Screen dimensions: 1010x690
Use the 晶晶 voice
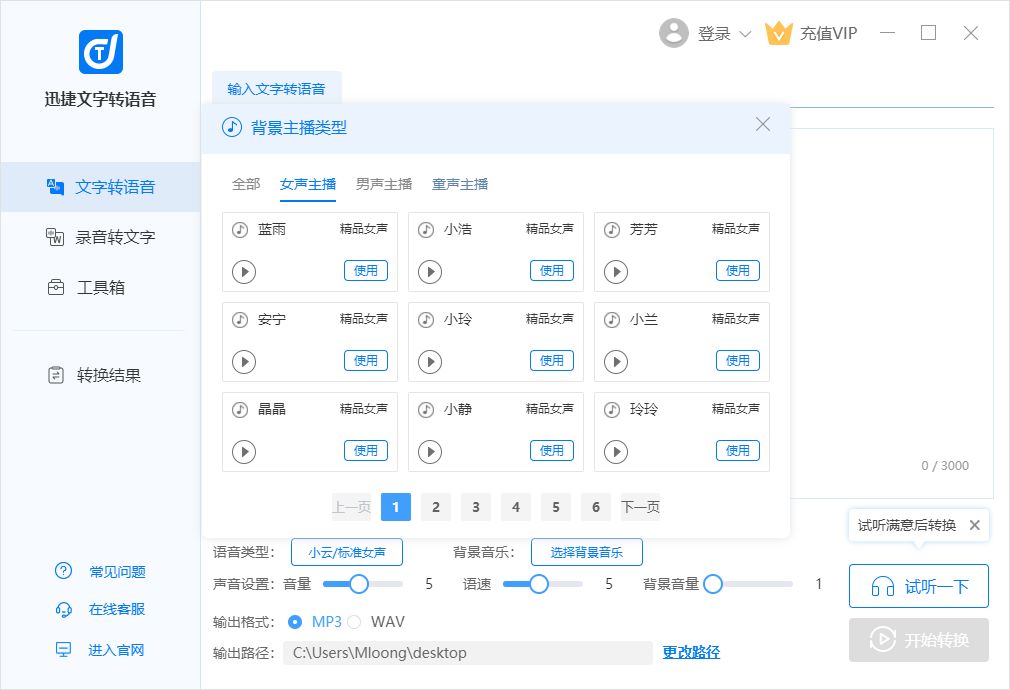coord(366,451)
